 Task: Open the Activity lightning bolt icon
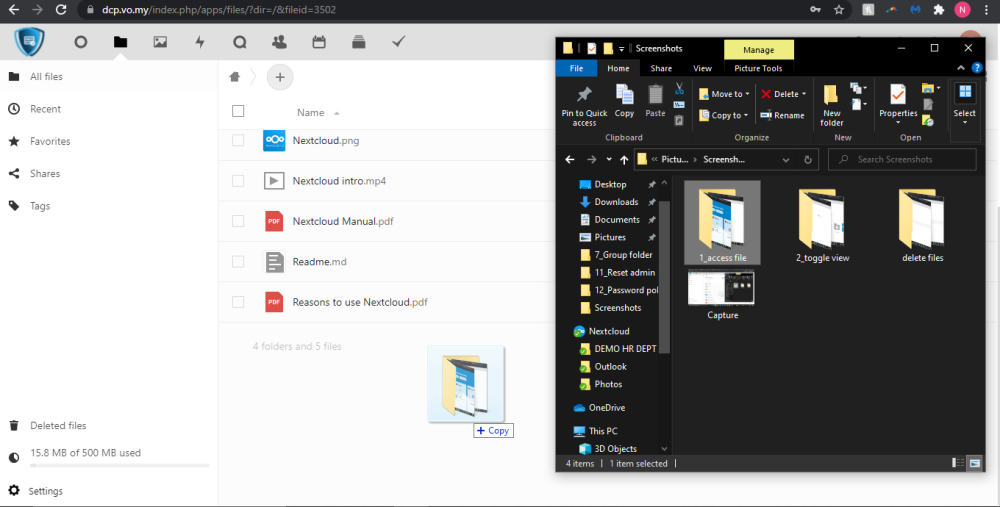point(200,42)
